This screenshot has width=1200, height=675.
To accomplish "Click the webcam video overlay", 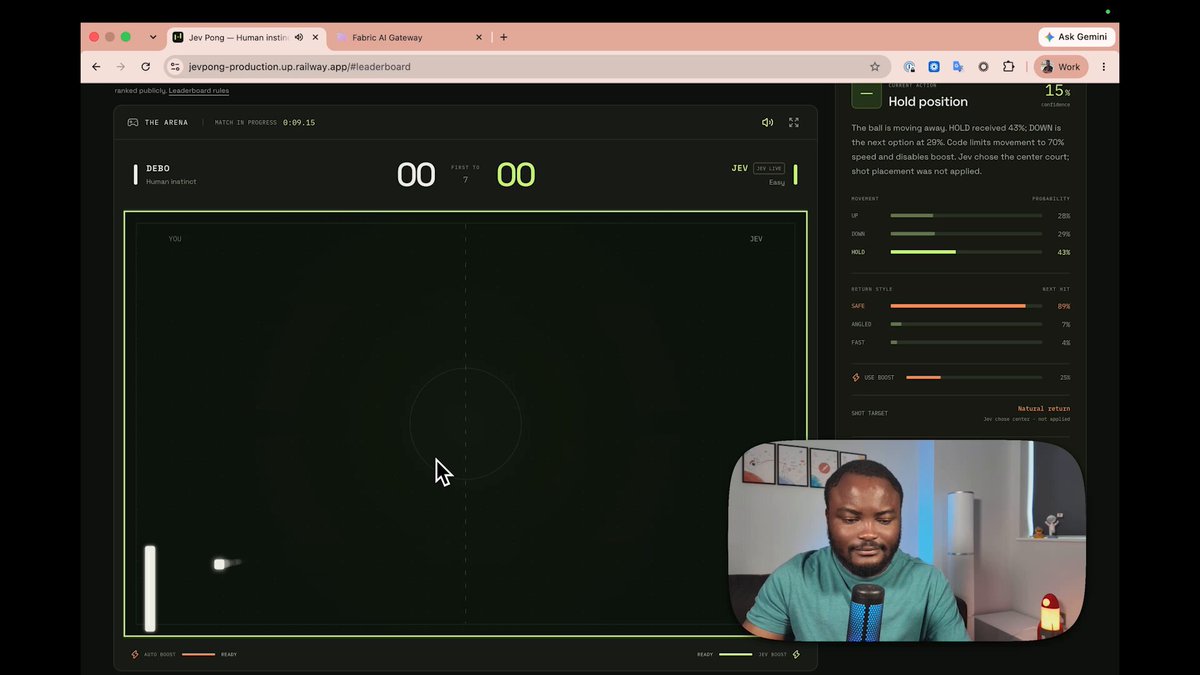I will click(907, 540).
